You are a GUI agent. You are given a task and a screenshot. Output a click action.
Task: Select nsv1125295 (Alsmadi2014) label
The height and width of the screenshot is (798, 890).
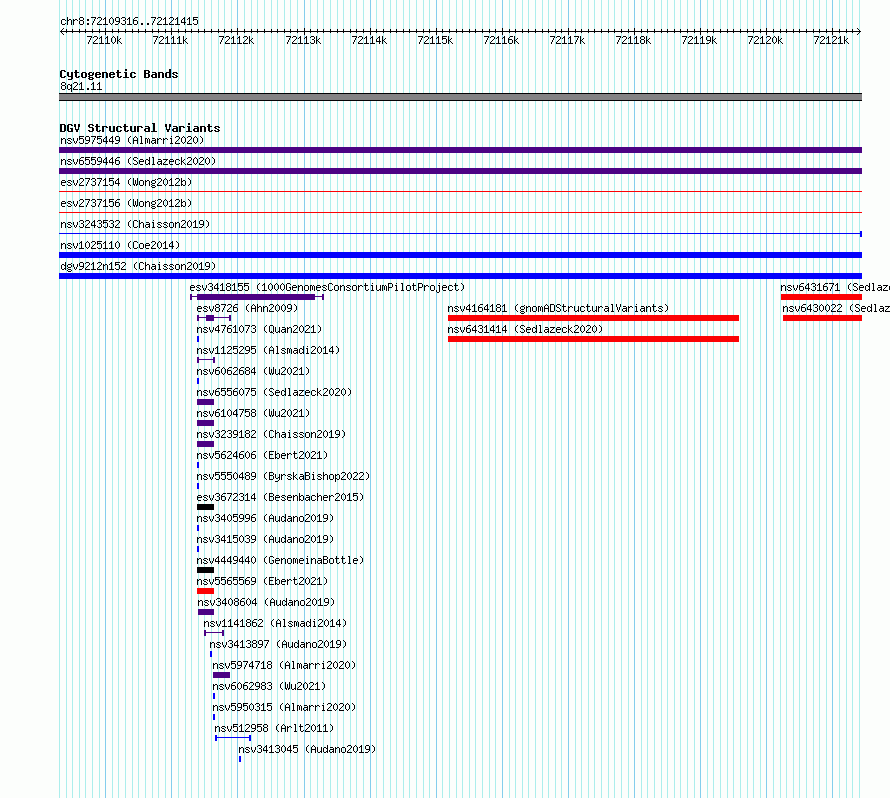click(268, 350)
